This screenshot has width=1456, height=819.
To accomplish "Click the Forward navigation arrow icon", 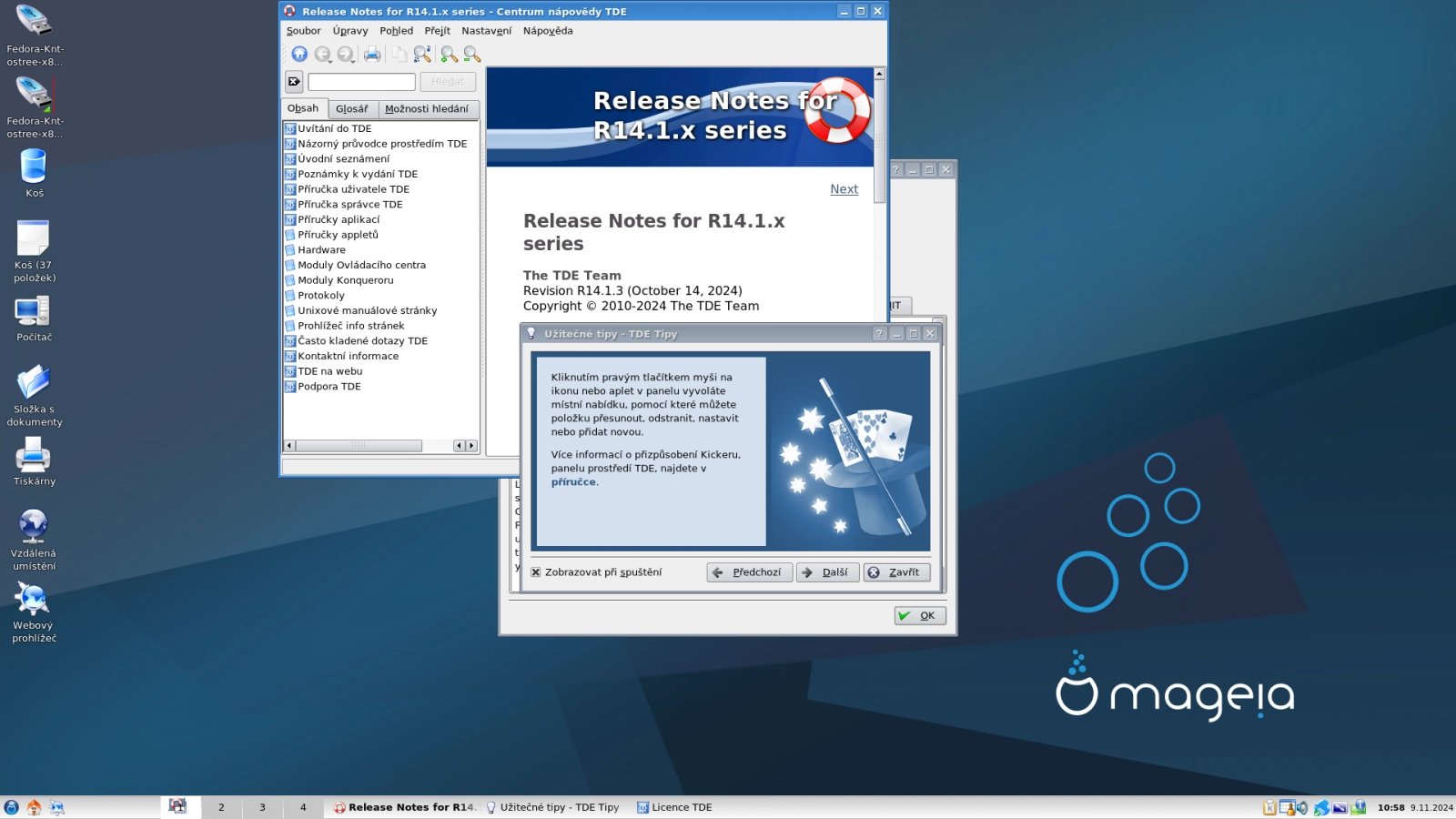I will [344, 55].
